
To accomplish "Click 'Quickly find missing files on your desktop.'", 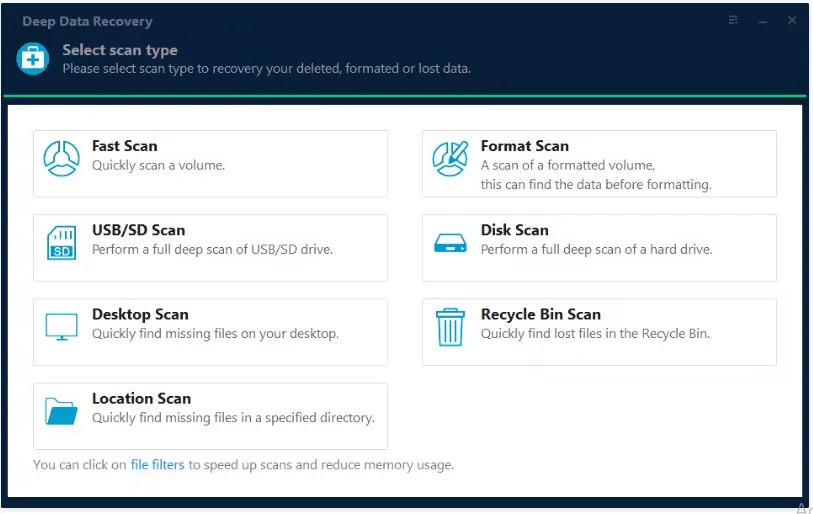I will (x=215, y=334).
